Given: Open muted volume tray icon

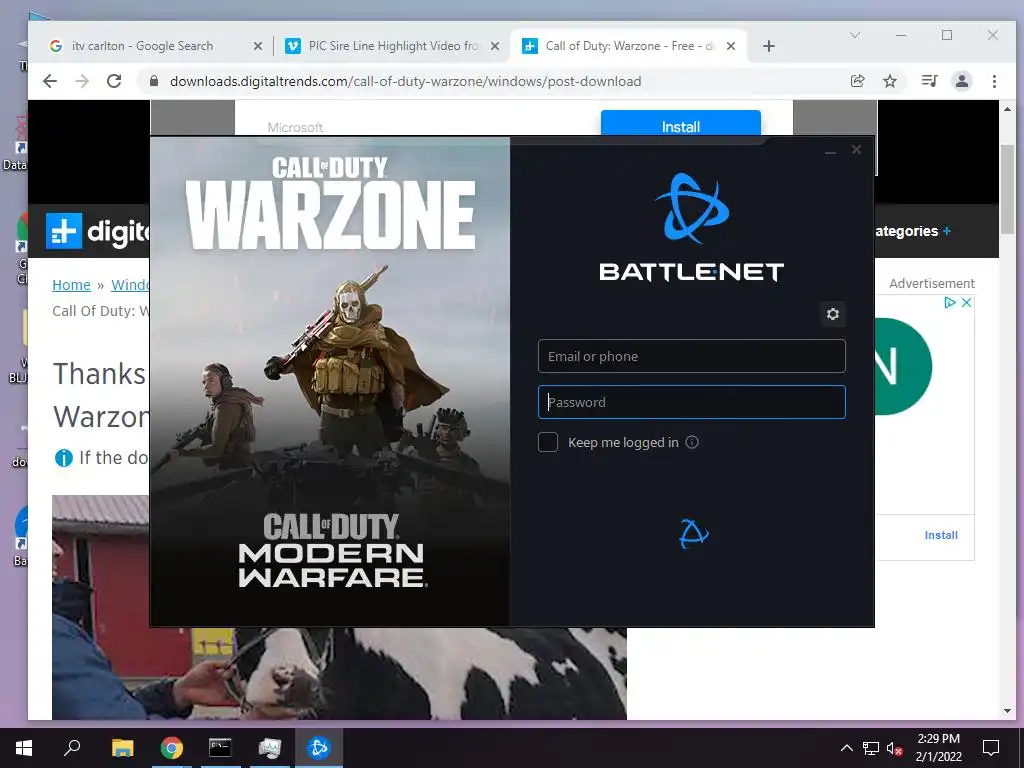Looking at the screenshot, I should point(895,748).
